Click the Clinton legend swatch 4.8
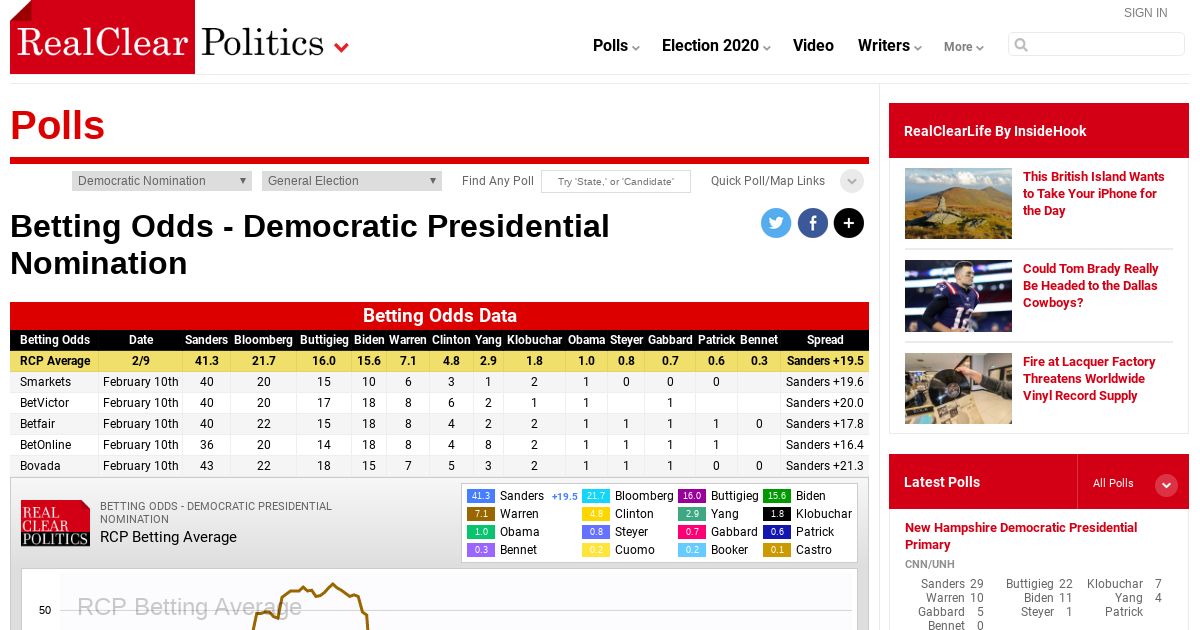The image size is (1200, 630). tap(596, 514)
